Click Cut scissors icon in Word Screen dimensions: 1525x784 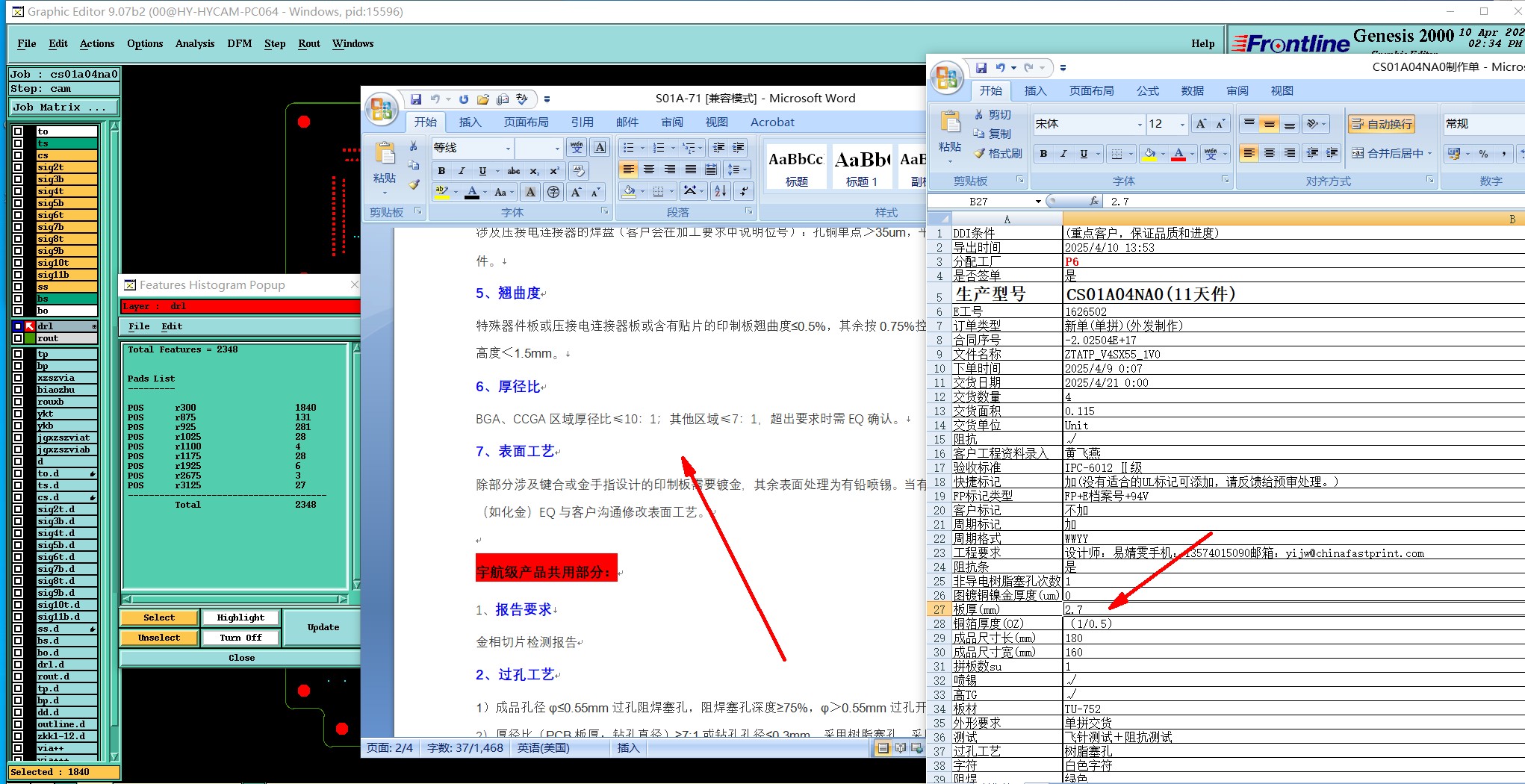click(413, 146)
